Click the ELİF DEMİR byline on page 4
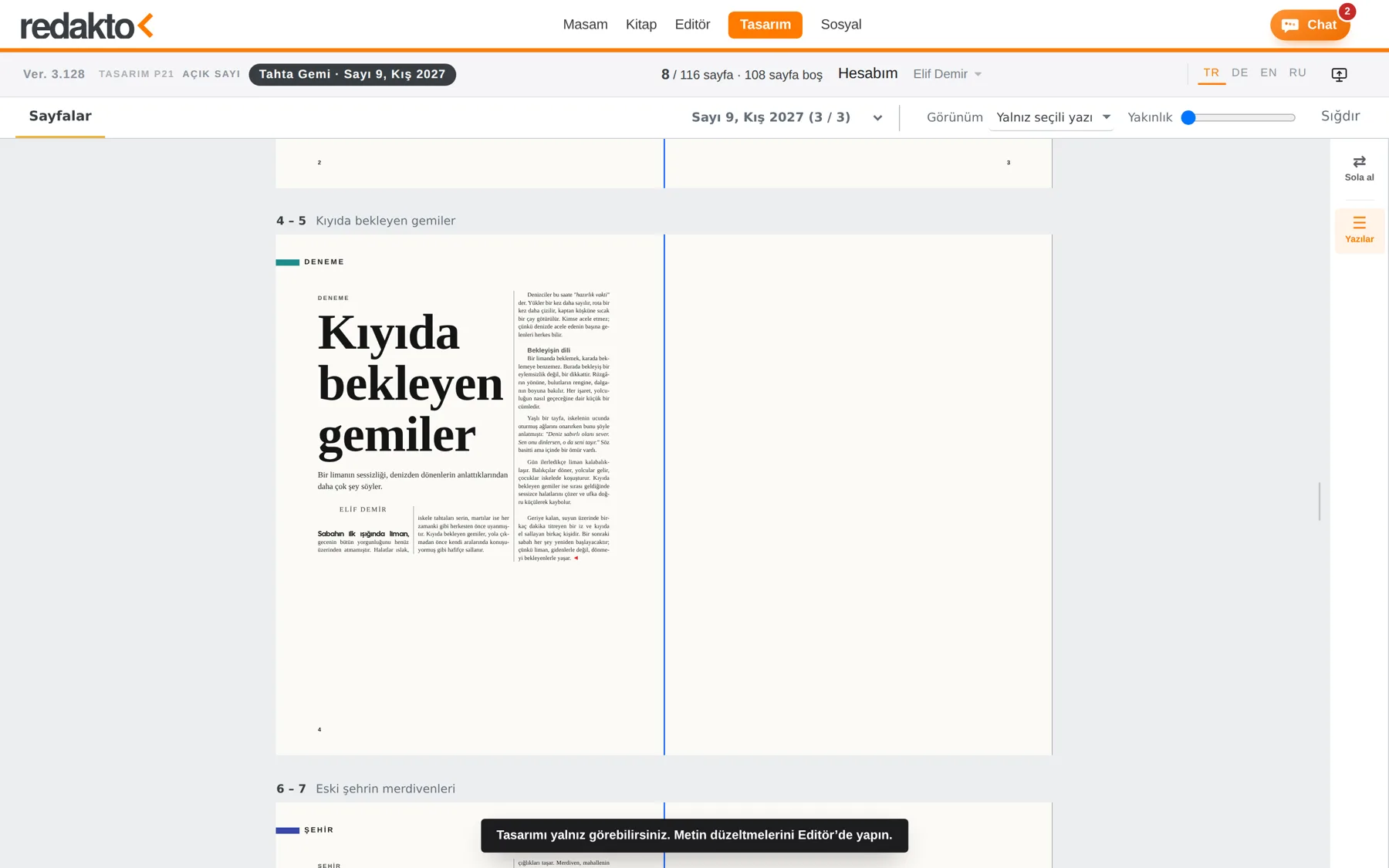 pyautogui.click(x=363, y=509)
